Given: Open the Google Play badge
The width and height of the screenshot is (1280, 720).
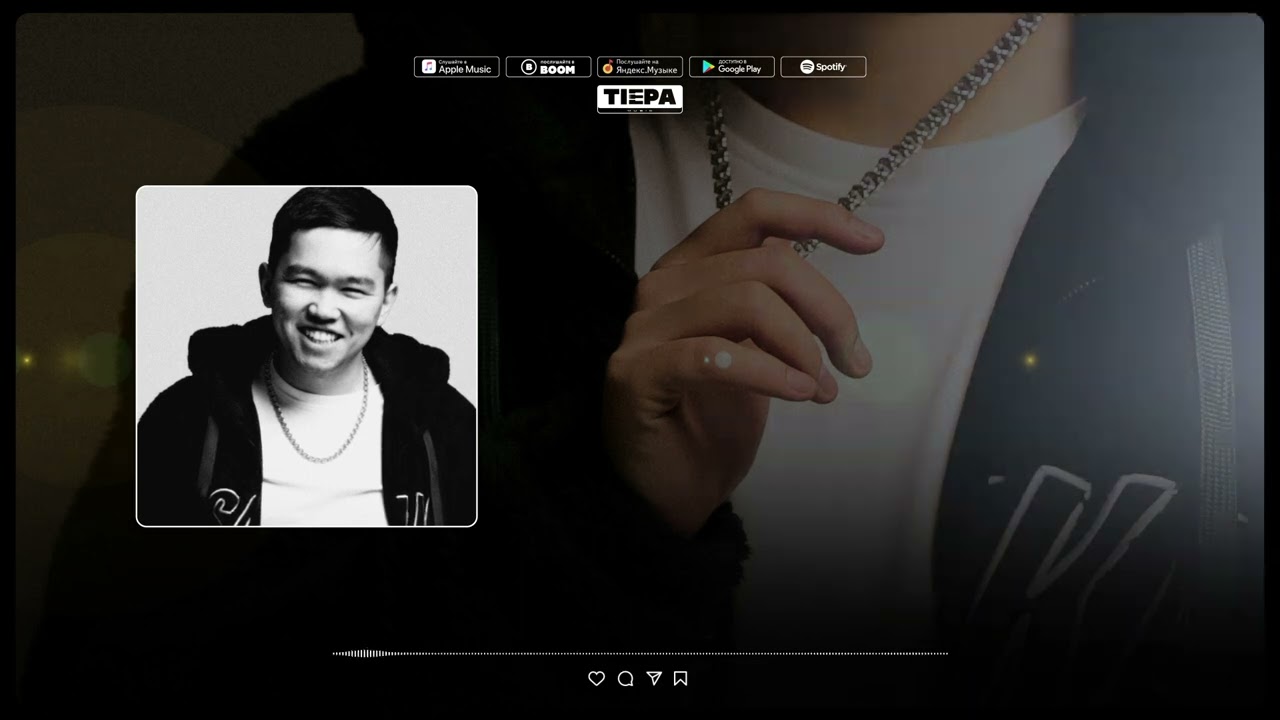Looking at the screenshot, I should [x=732, y=67].
